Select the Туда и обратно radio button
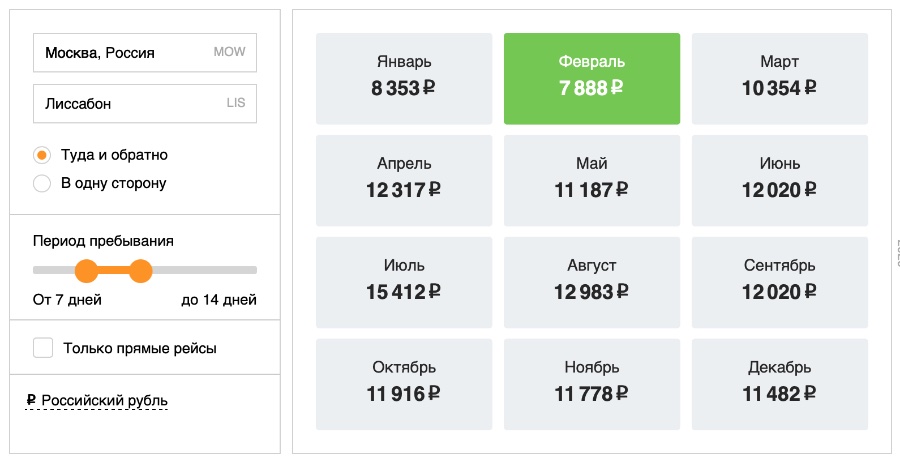 42,155
